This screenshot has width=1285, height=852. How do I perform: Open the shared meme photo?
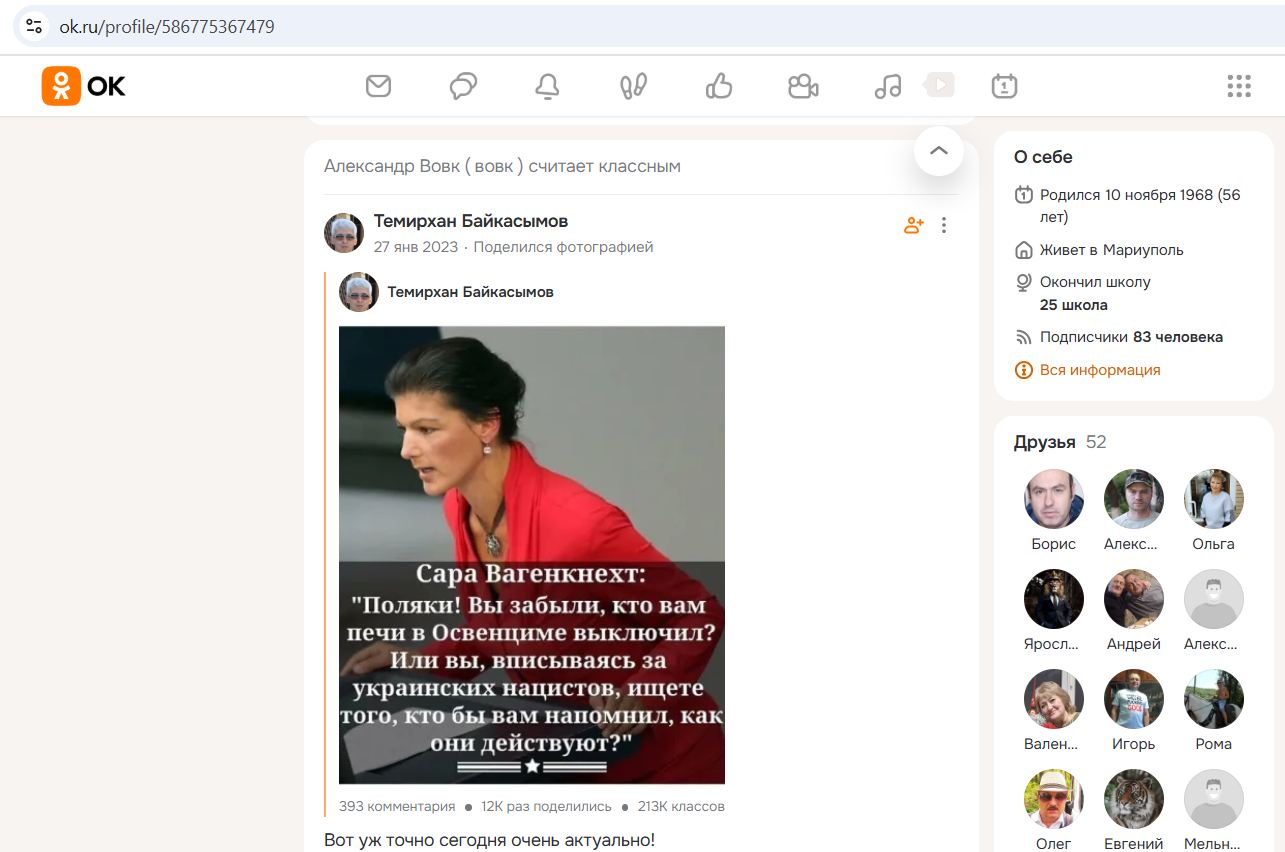pyautogui.click(x=531, y=555)
